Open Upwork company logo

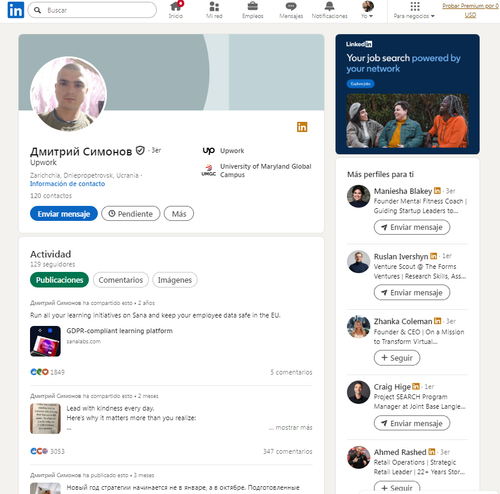coord(209,151)
